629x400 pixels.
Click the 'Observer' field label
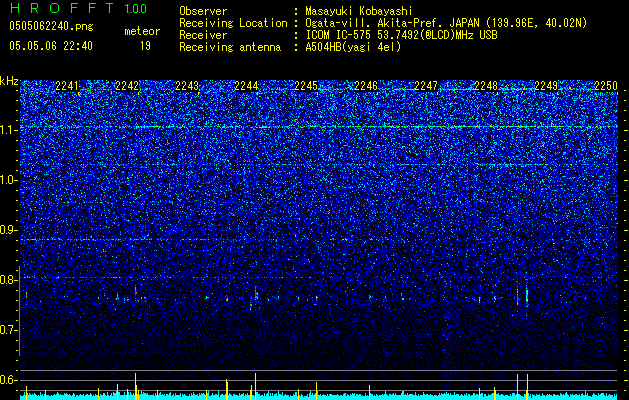click(203, 11)
